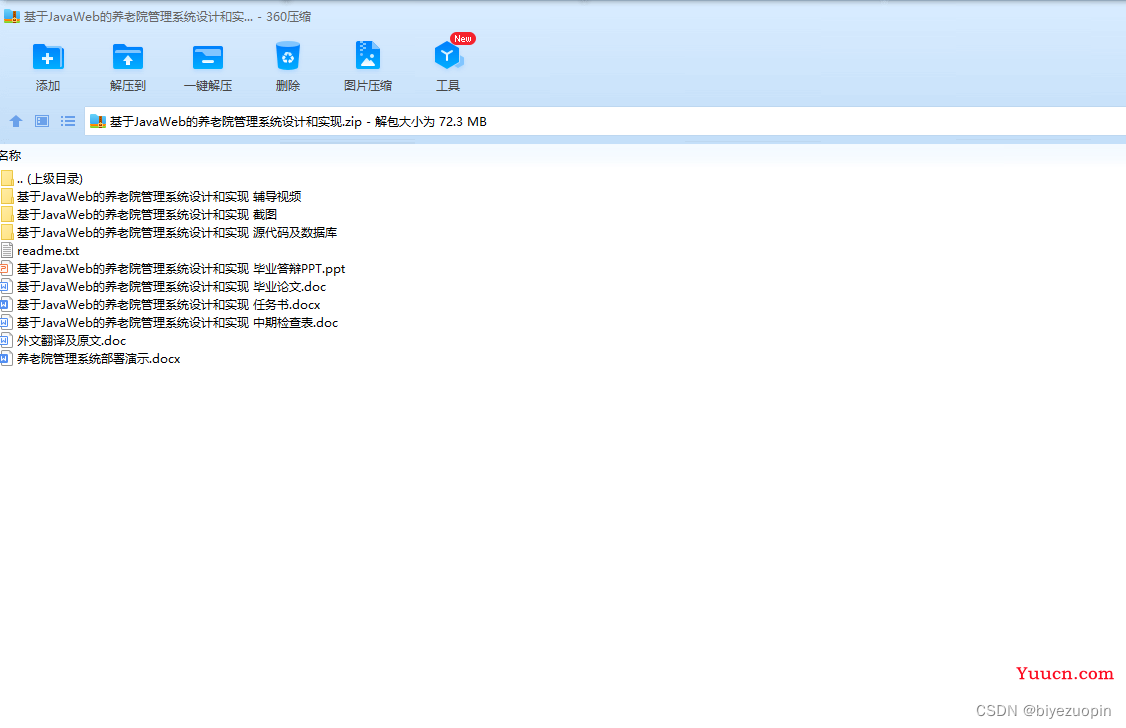The width and height of the screenshot is (1126, 728).
Task: Select the 中期检查表.doc file name
Action: (x=177, y=322)
